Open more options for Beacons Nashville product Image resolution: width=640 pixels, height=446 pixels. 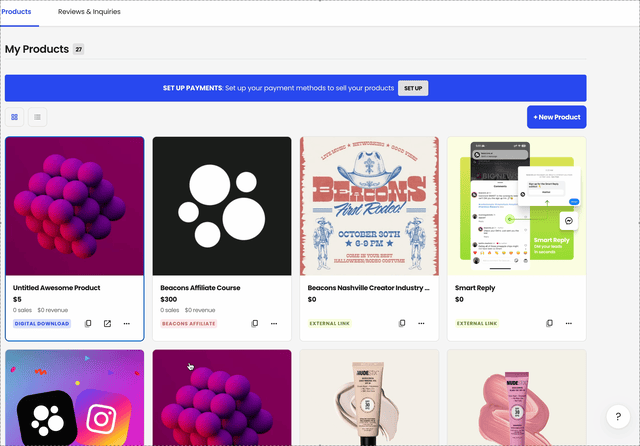[421, 323]
